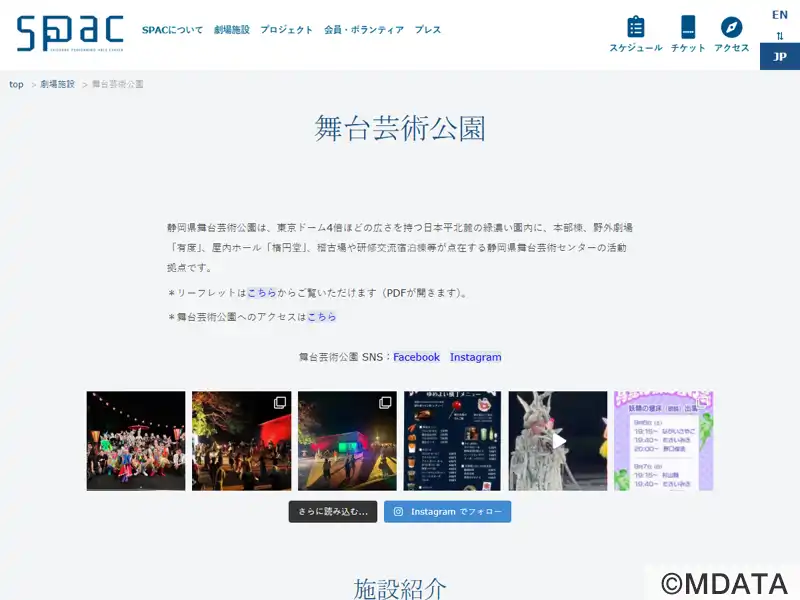Open the access compass icon
The width and height of the screenshot is (800, 600).
tap(731, 27)
